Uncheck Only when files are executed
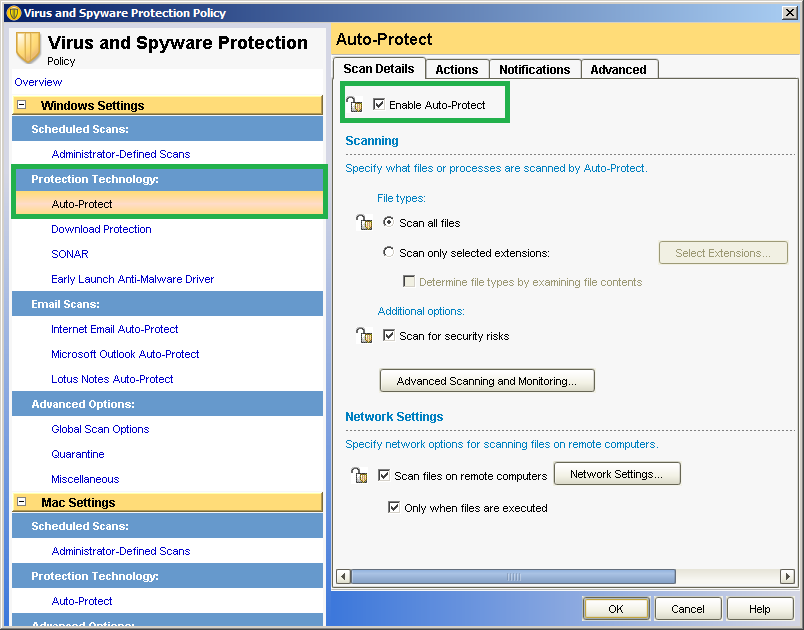The image size is (804, 630). (x=394, y=507)
